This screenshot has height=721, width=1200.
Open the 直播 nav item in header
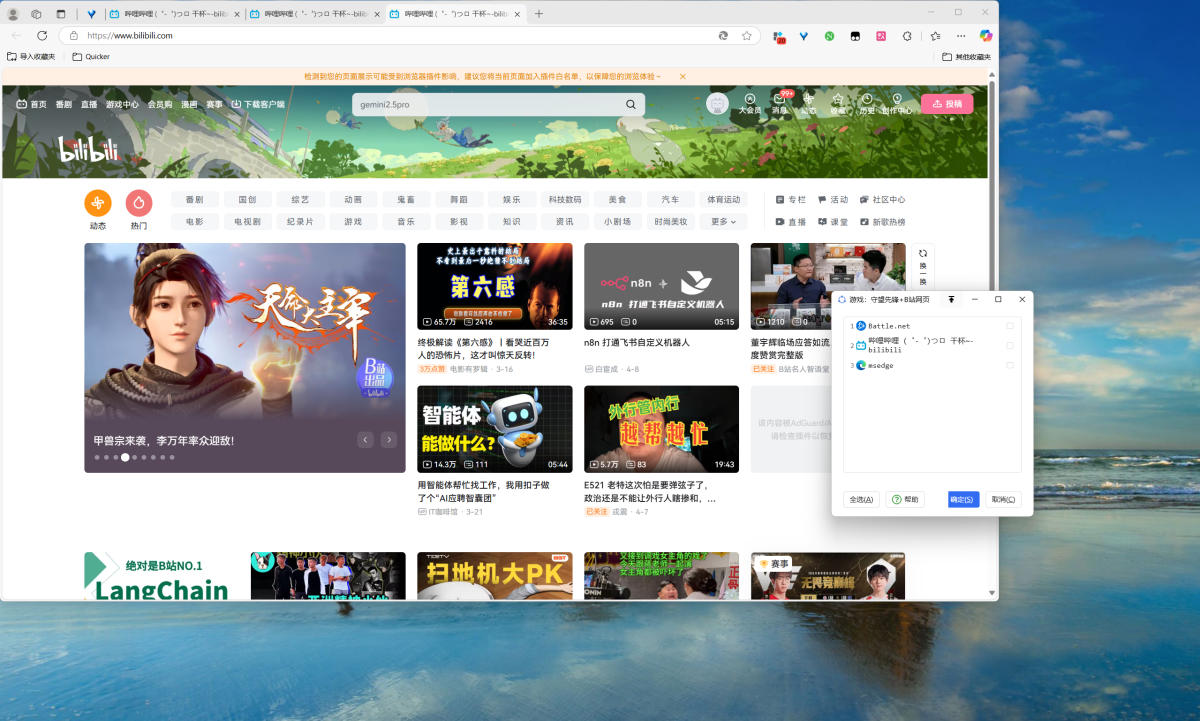click(x=89, y=104)
